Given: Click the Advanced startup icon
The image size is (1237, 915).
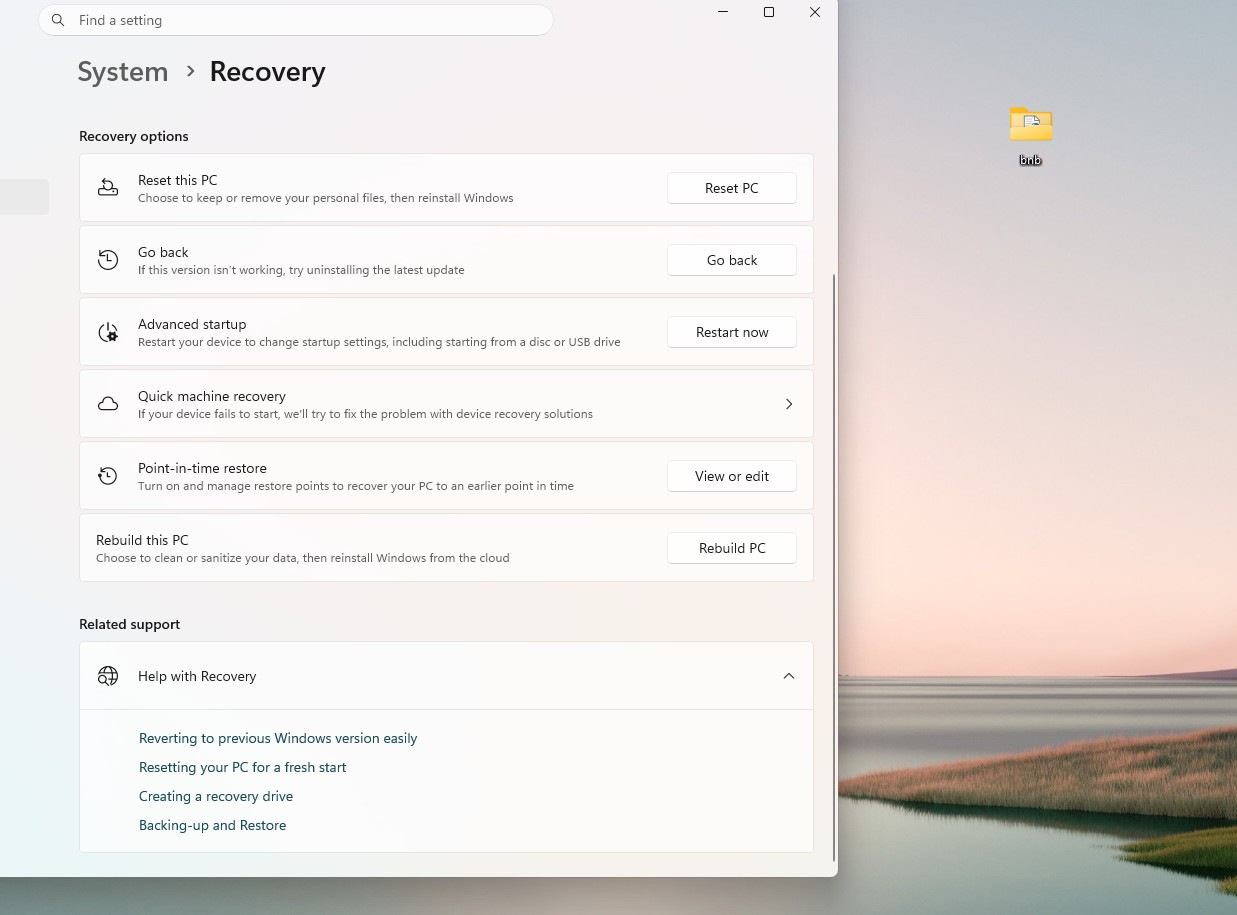Looking at the screenshot, I should point(108,332).
